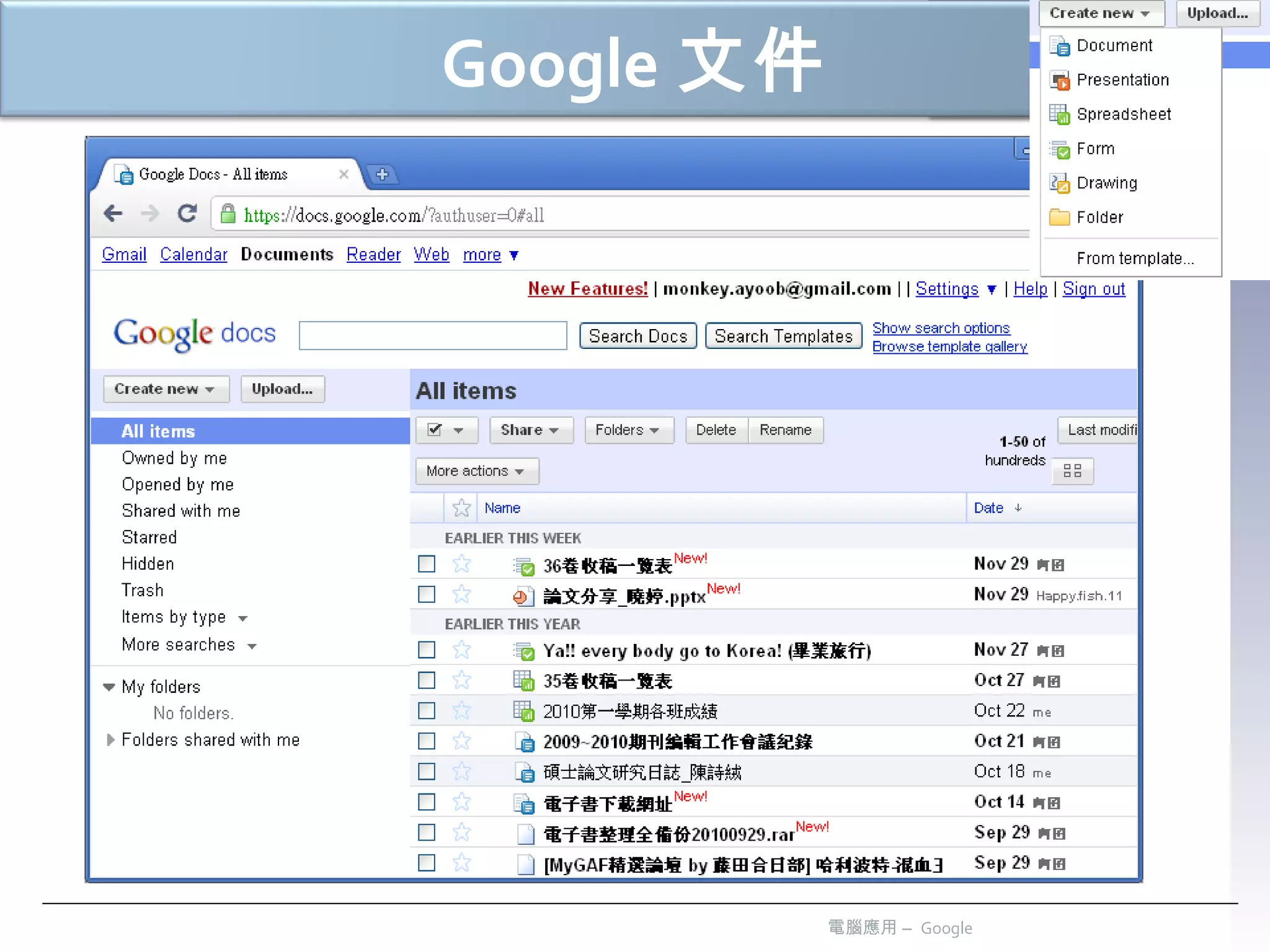1270x952 pixels.
Task: Expand Folders shared with me
Action: pyautogui.click(x=110, y=739)
